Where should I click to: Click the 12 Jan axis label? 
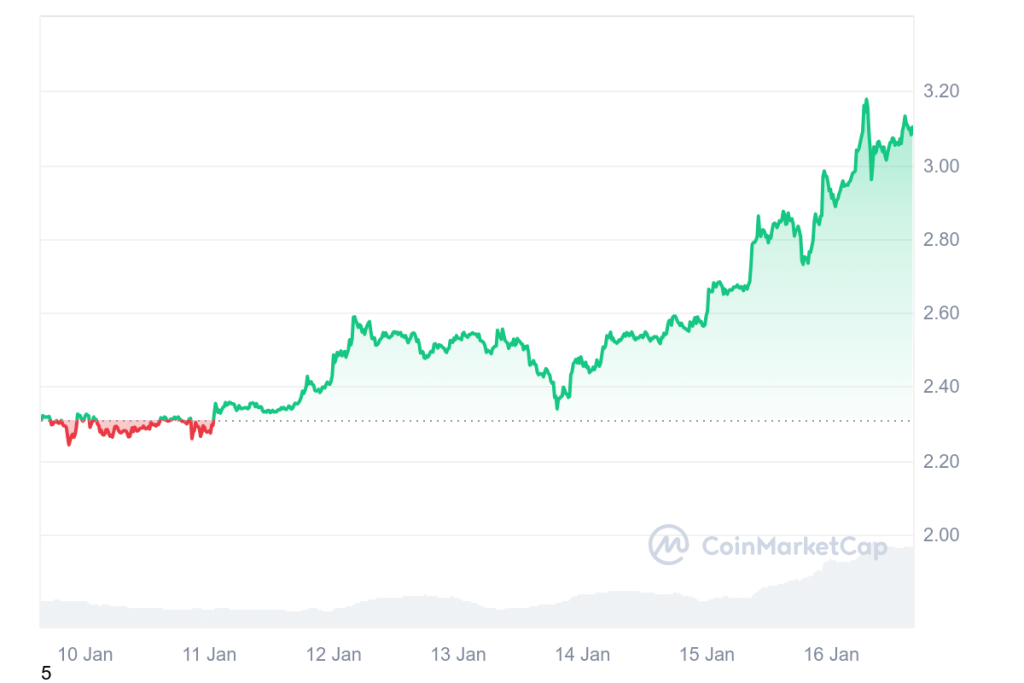coord(334,655)
